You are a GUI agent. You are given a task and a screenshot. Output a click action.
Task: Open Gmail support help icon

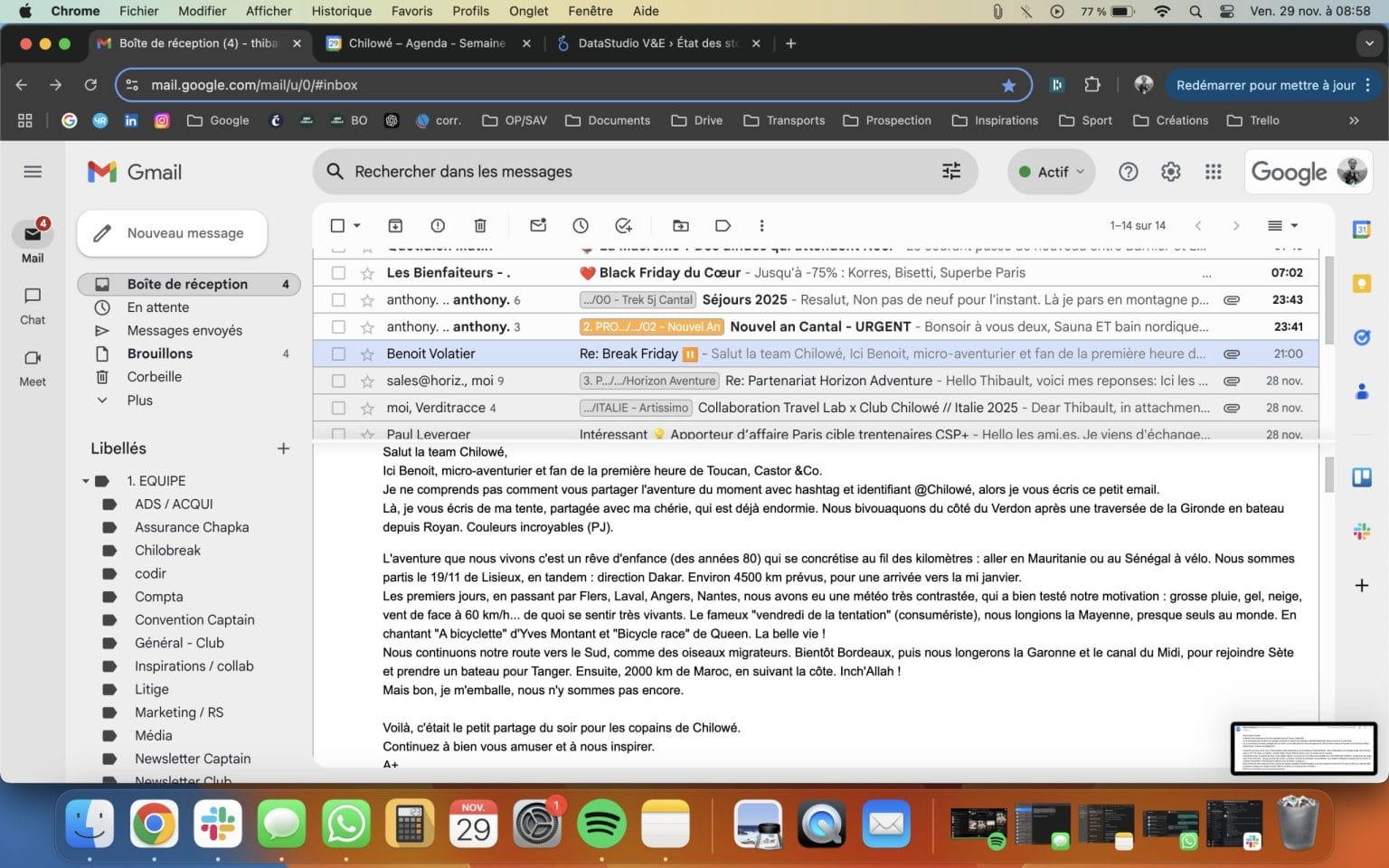pos(1129,172)
